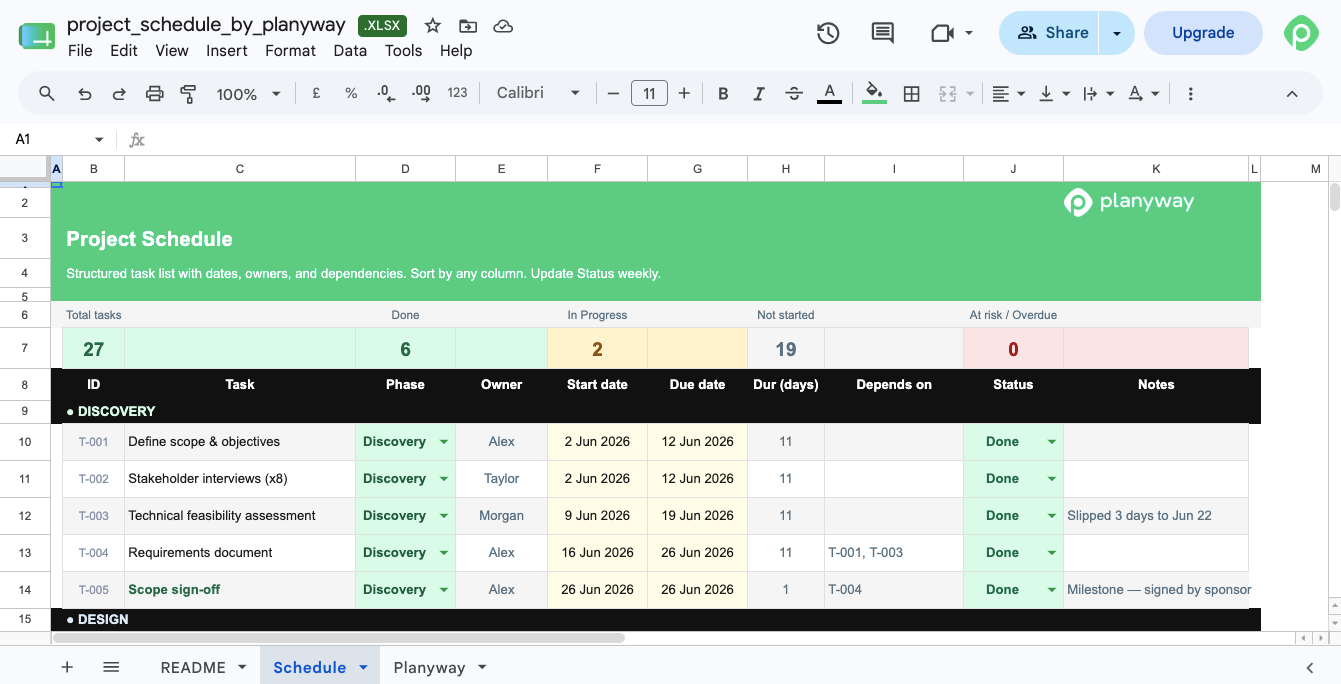
Task: View cloud document status
Action: coord(504,26)
